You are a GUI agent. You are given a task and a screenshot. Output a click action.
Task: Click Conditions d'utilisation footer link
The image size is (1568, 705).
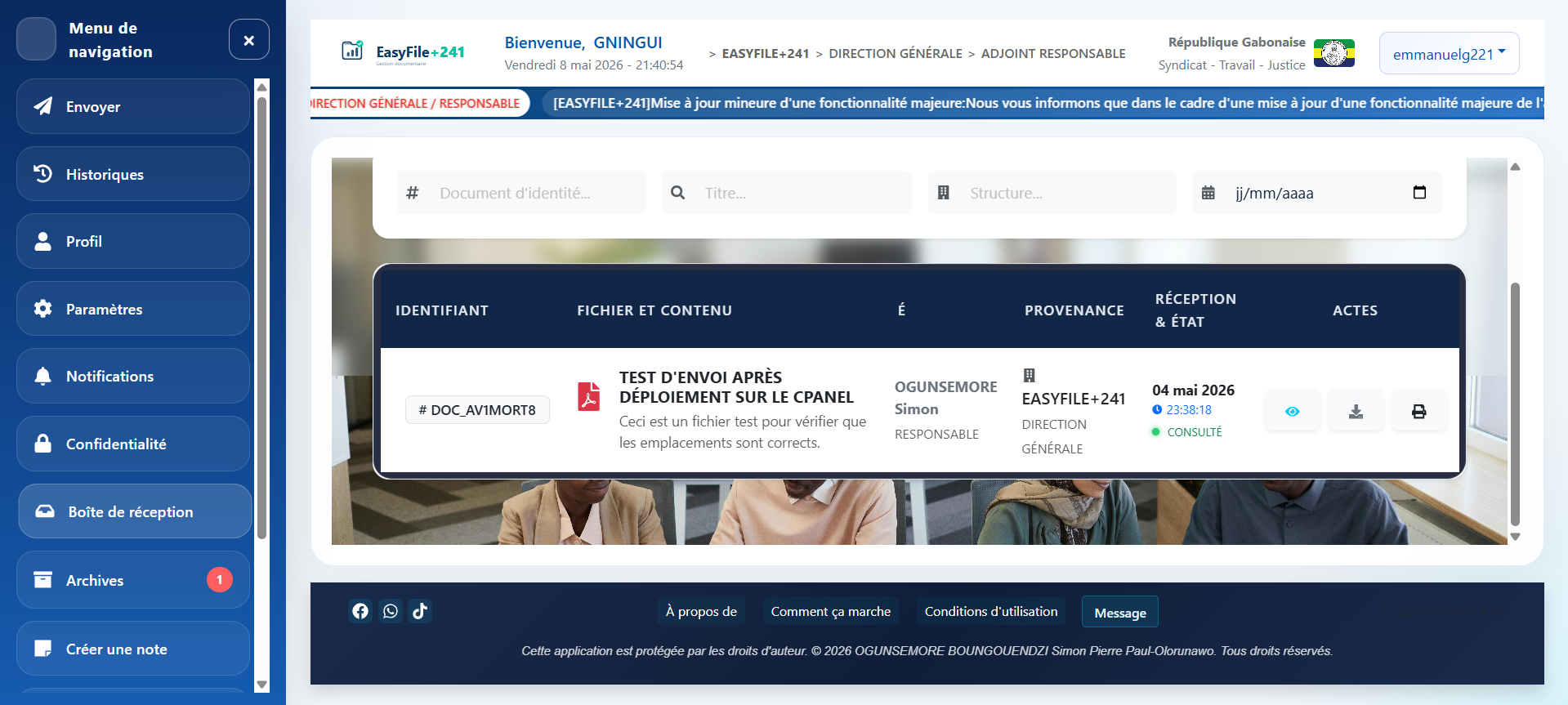tap(991, 611)
